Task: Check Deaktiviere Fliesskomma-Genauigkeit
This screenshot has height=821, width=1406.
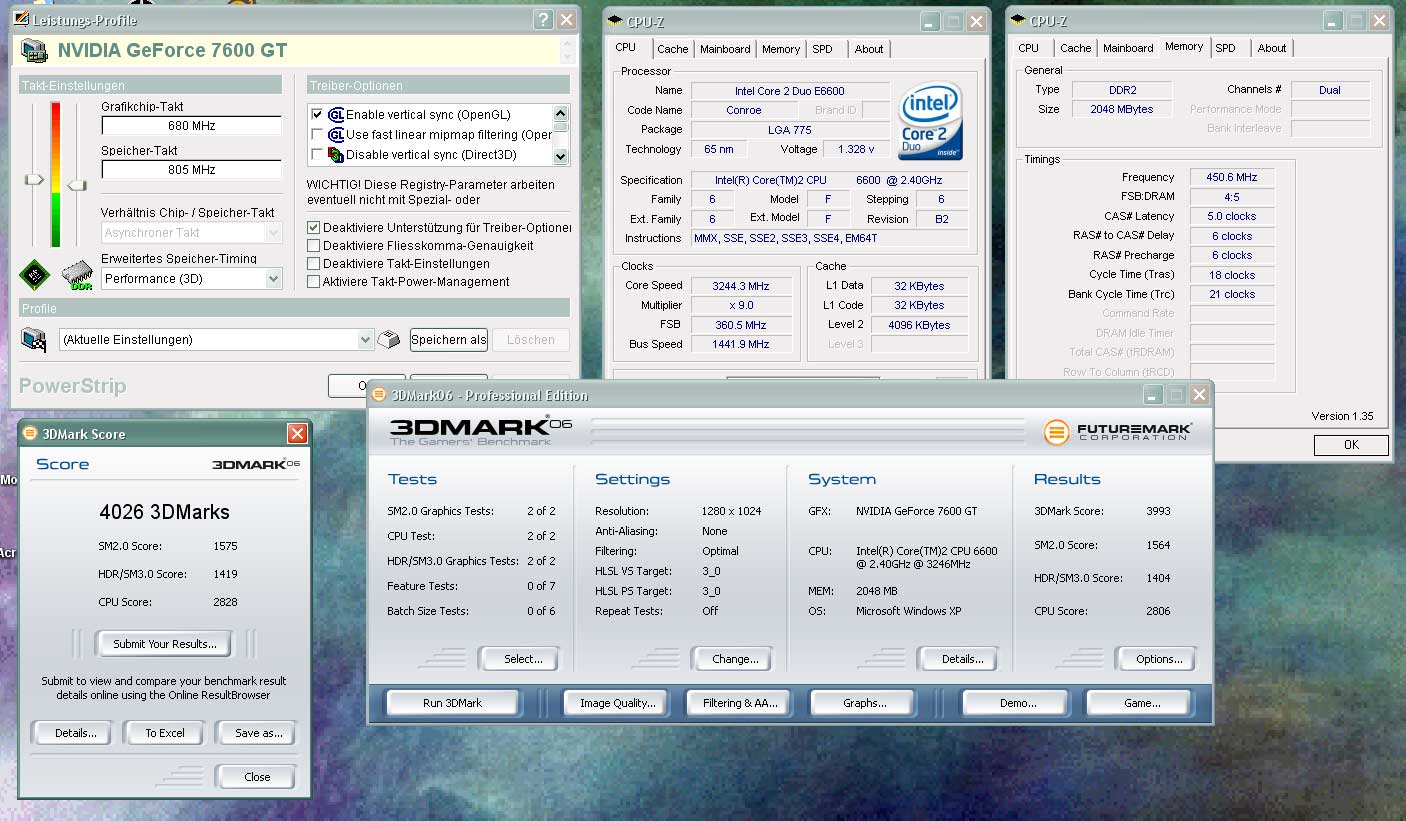Action: 314,245
